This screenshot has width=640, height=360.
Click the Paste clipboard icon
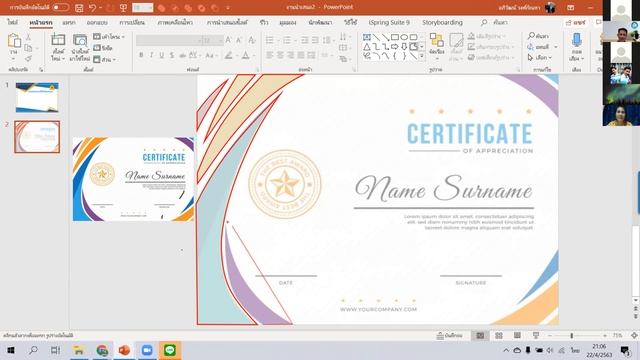14,41
